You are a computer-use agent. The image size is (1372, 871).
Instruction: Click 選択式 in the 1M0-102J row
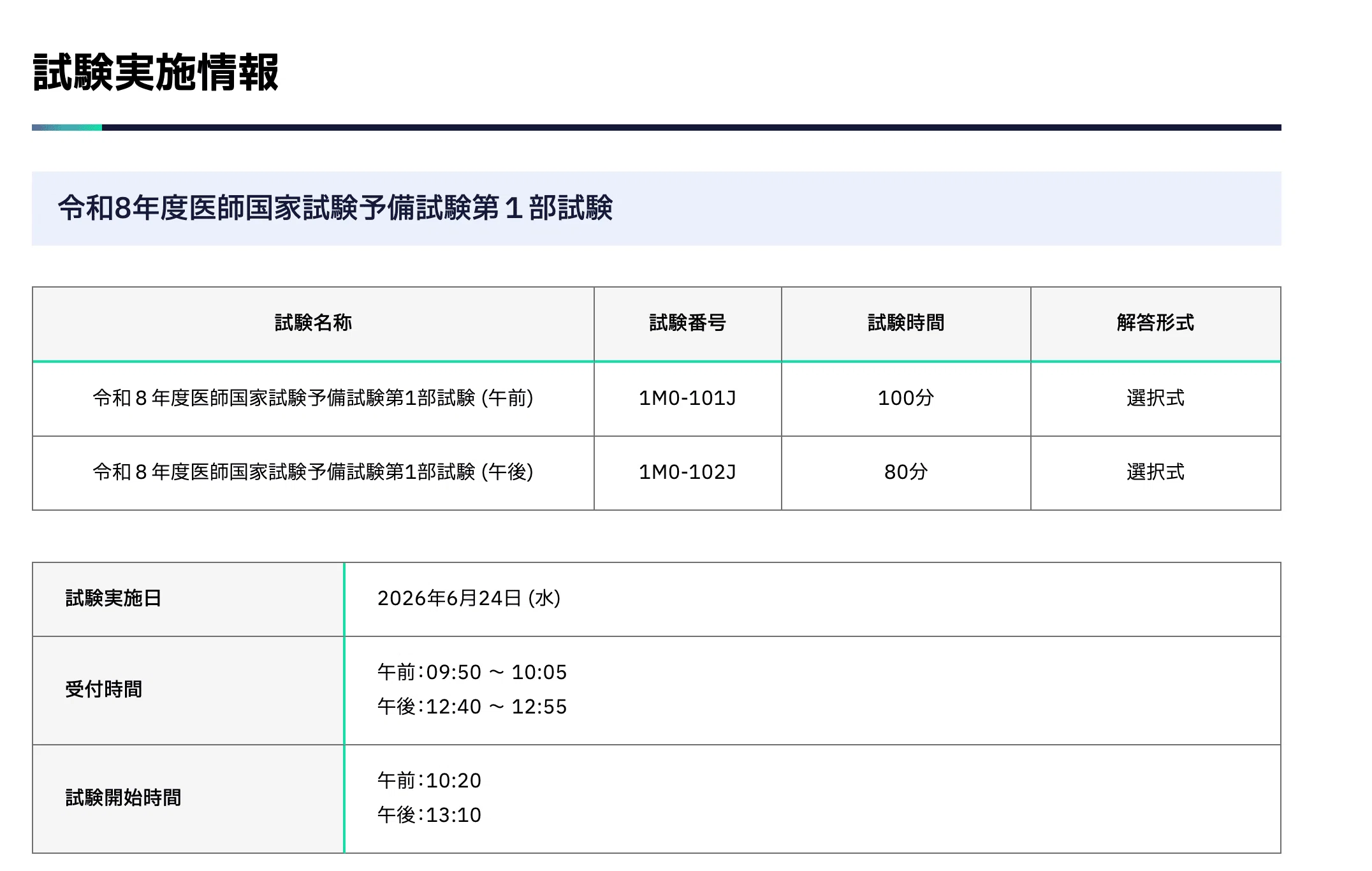[1155, 472]
